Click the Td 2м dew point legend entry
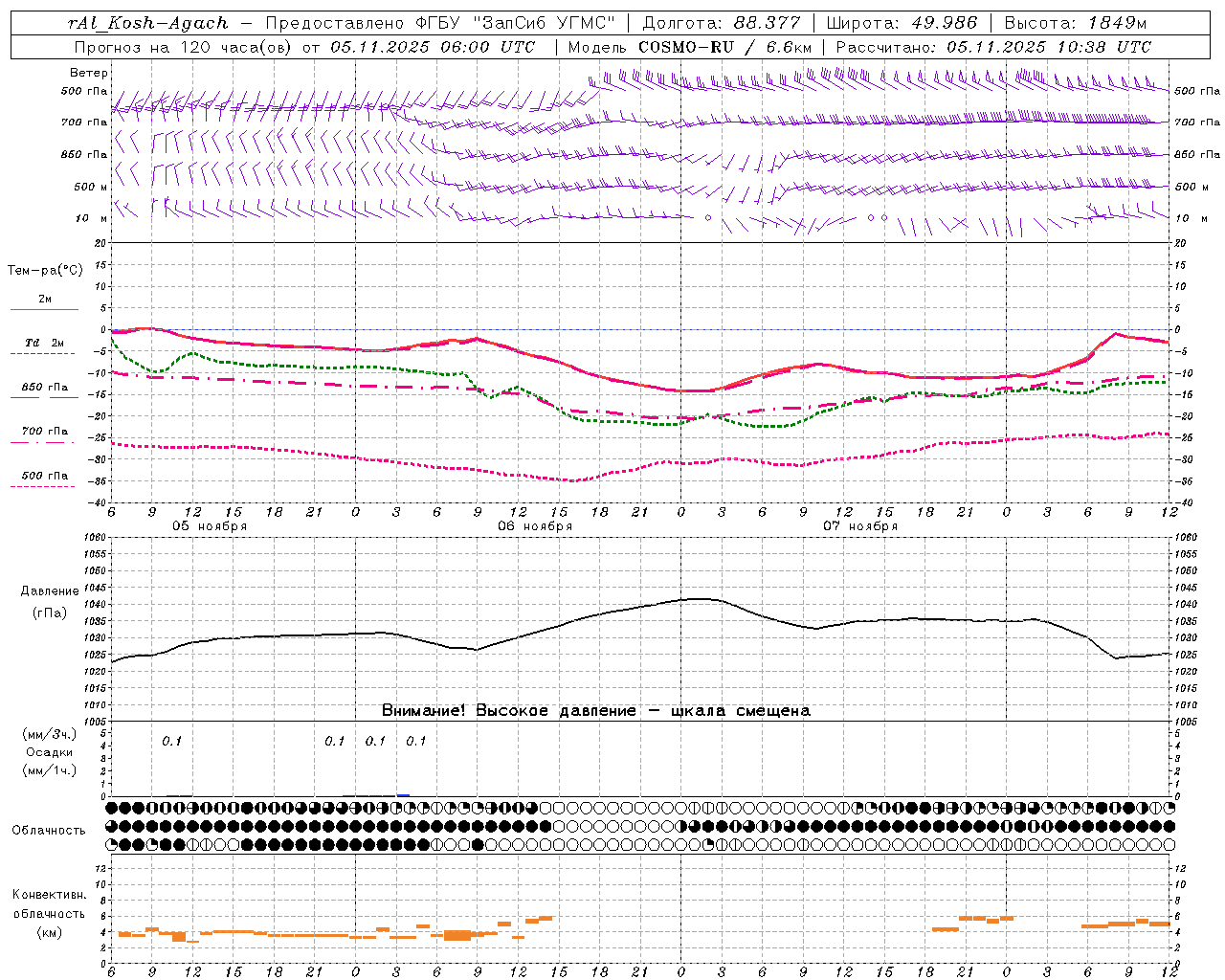Viewport: 1225px width, 980px height. click(45, 343)
